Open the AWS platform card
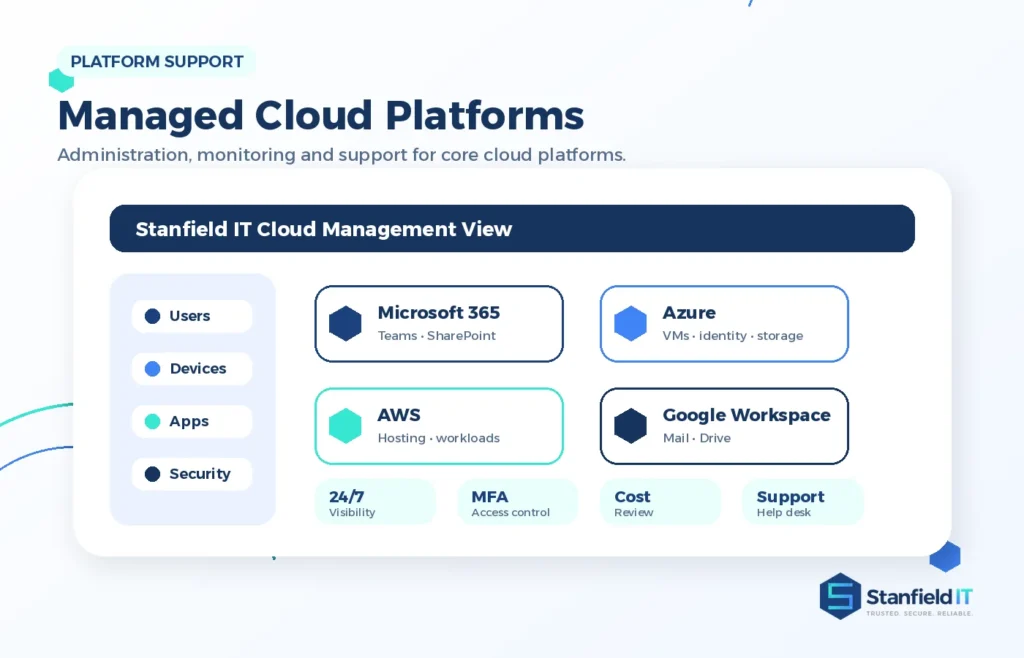The image size is (1024, 658). [439, 426]
